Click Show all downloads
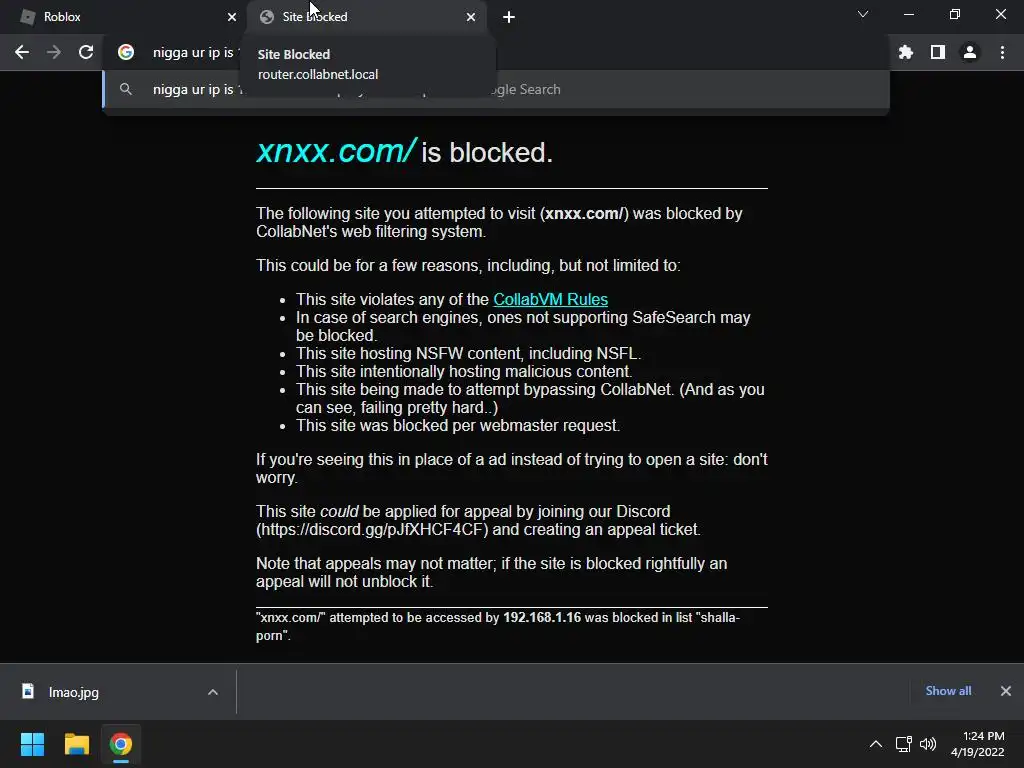 948,691
